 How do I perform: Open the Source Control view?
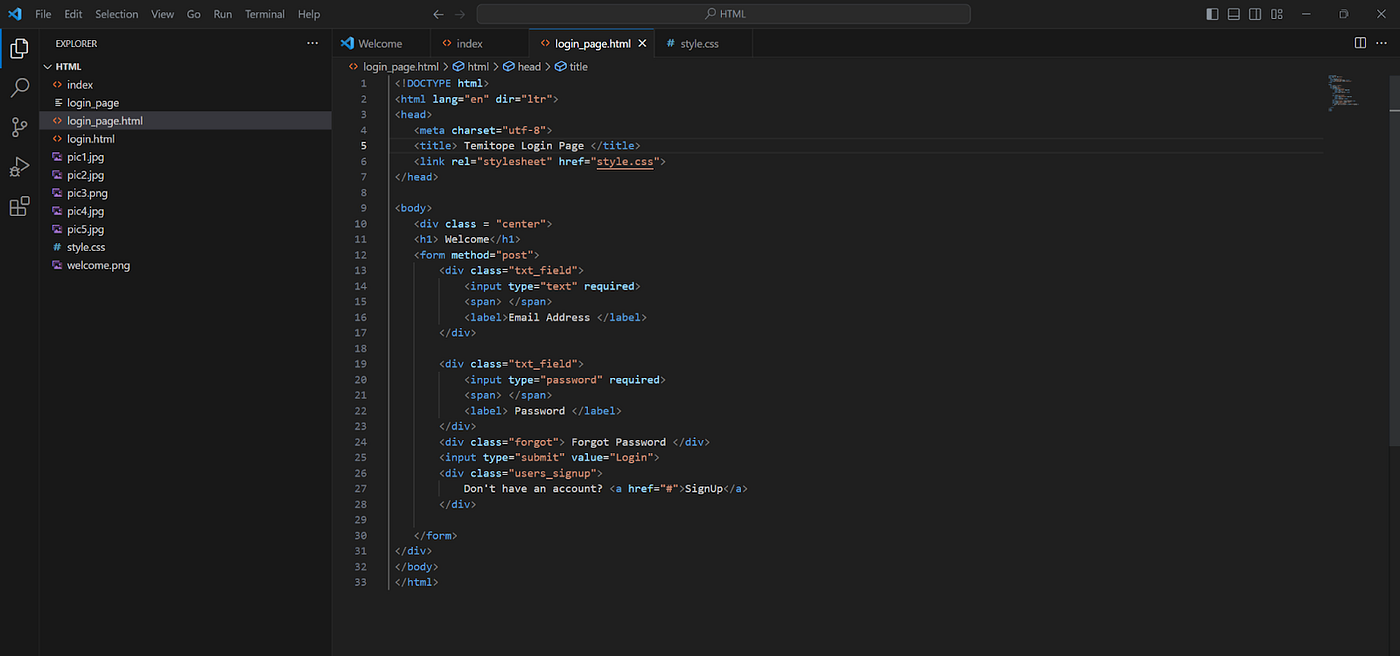(19, 127)
